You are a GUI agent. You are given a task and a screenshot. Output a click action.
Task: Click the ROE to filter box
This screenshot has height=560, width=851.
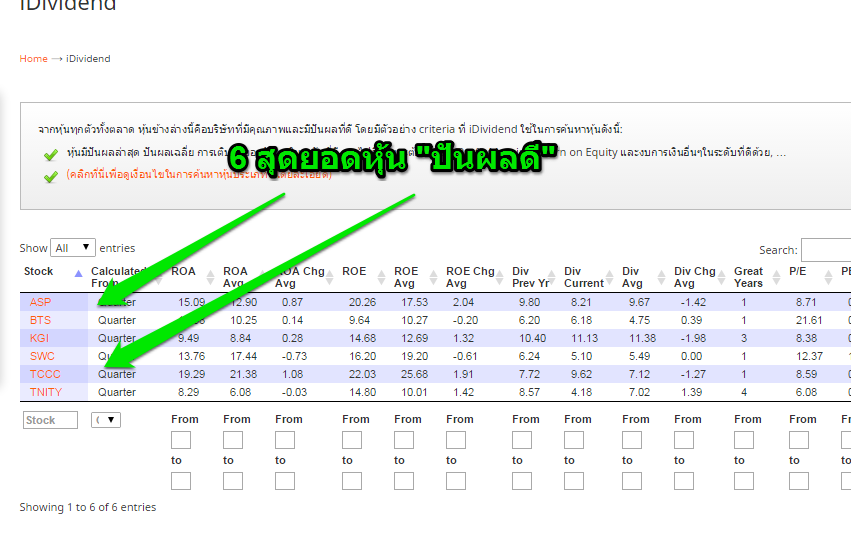(x=352, y=481)
